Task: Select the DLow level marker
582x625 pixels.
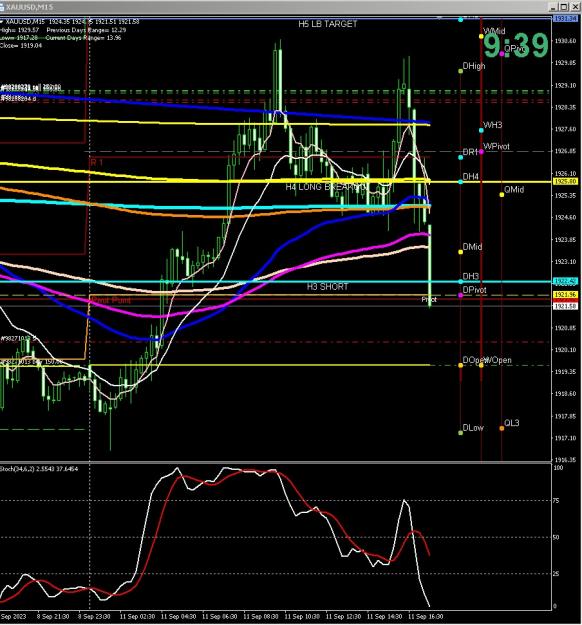Action: coord(460,432)
